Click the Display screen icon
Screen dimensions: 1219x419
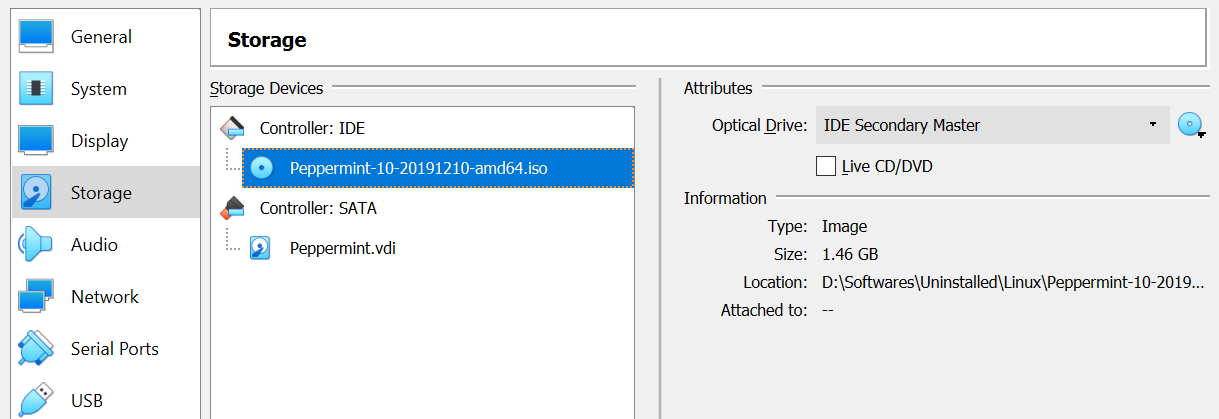coord(36,141)
